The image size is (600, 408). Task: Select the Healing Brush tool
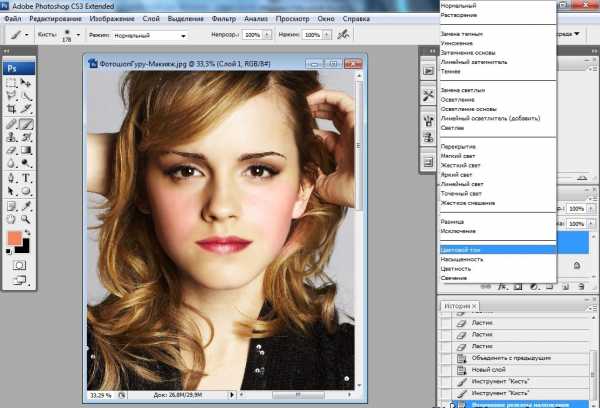pos(11,124)
